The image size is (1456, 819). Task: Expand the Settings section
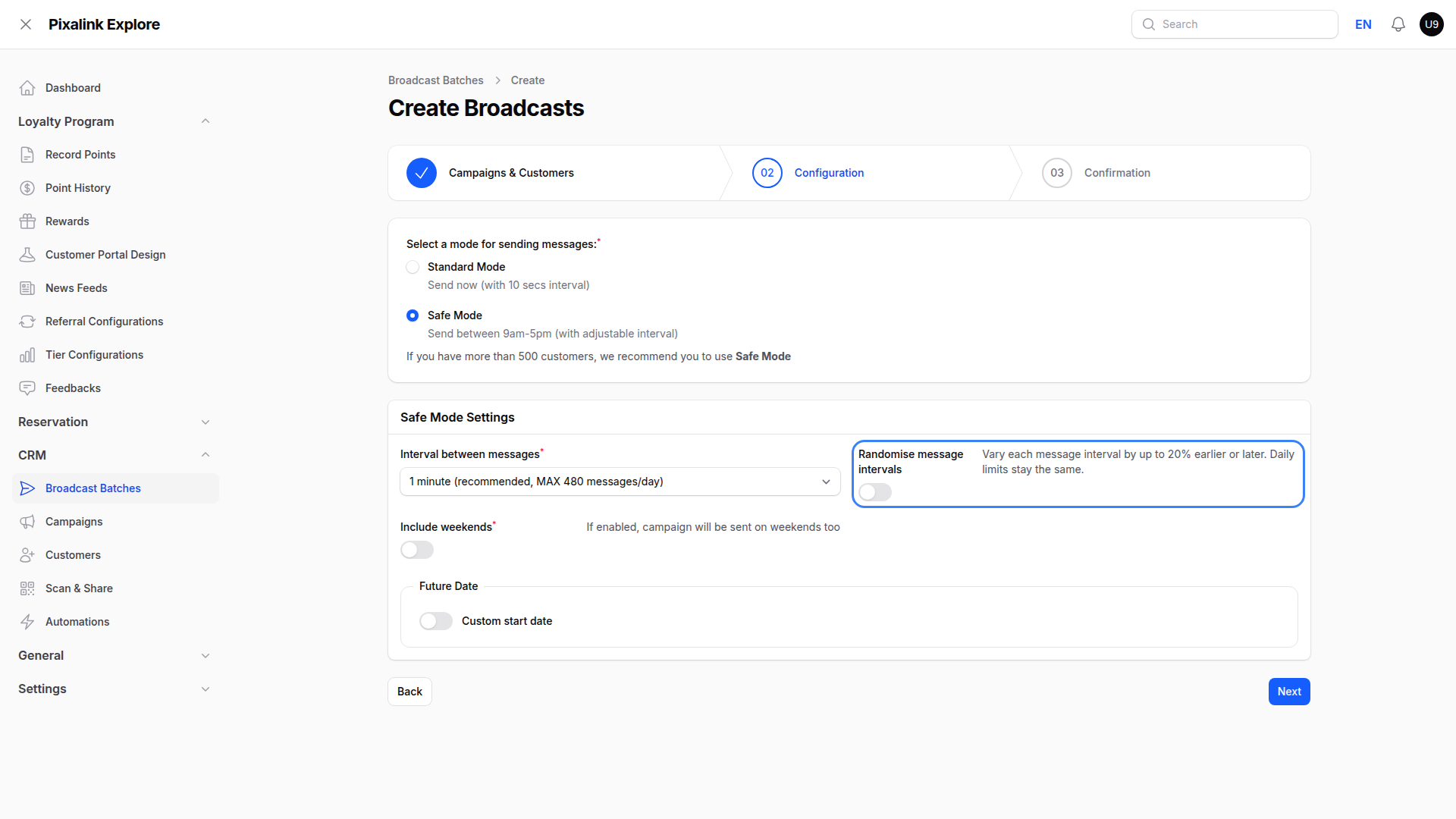[206, 689]
